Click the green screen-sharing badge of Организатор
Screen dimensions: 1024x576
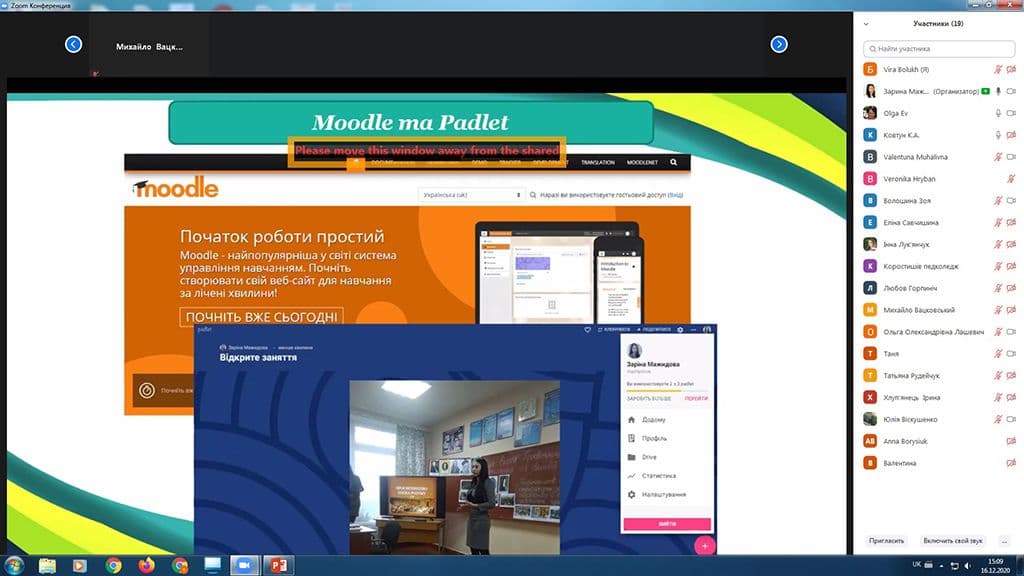pos(985,91)
